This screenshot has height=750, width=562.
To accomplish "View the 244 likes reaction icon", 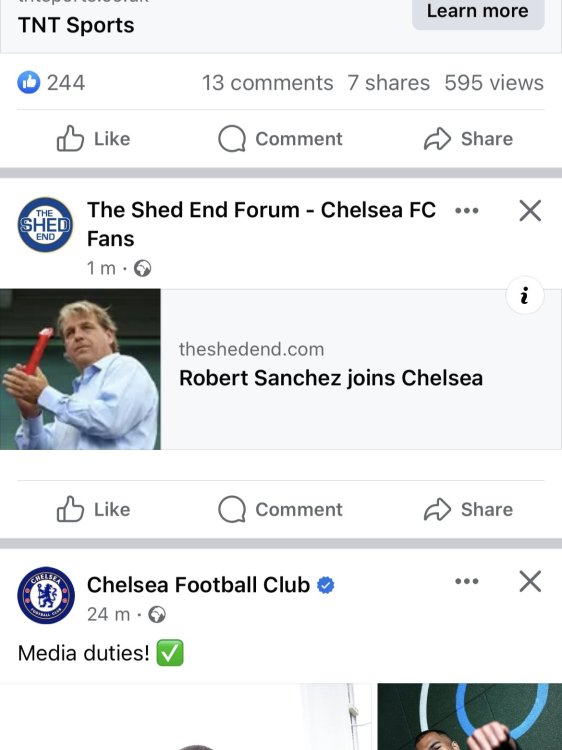I will pos(29,82).
